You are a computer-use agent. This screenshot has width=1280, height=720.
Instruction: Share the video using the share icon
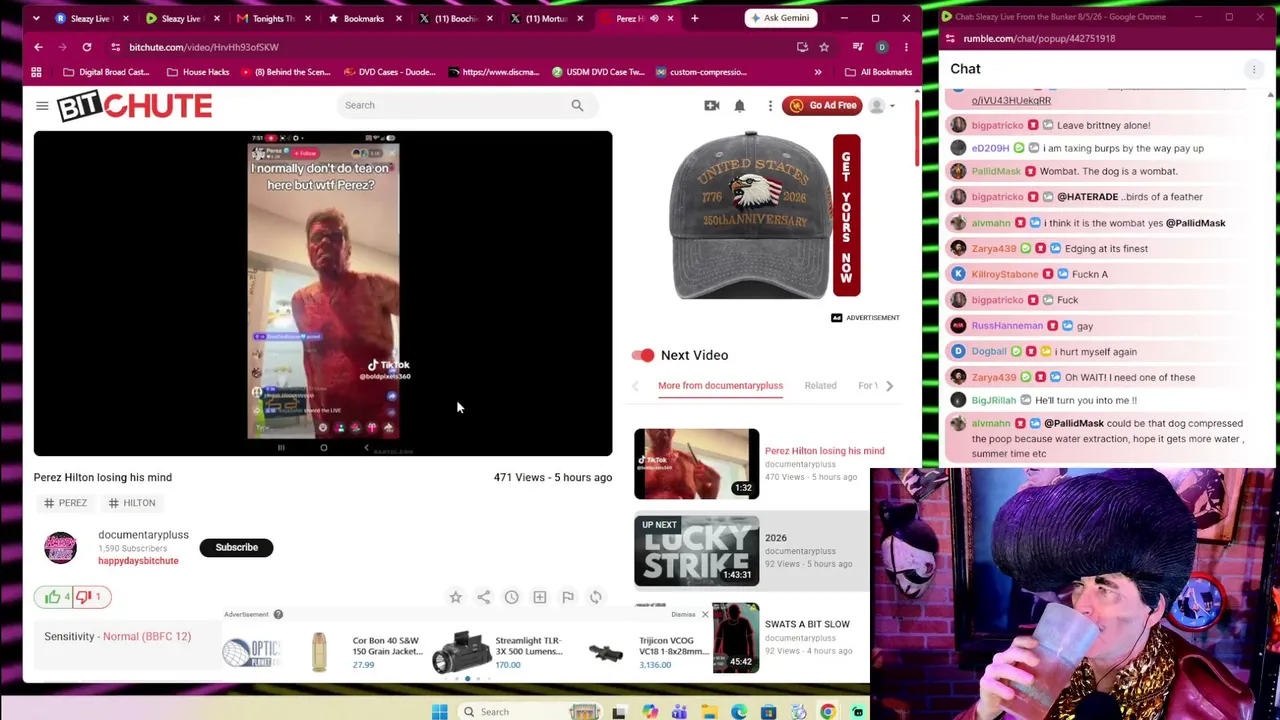click(483, 597)
